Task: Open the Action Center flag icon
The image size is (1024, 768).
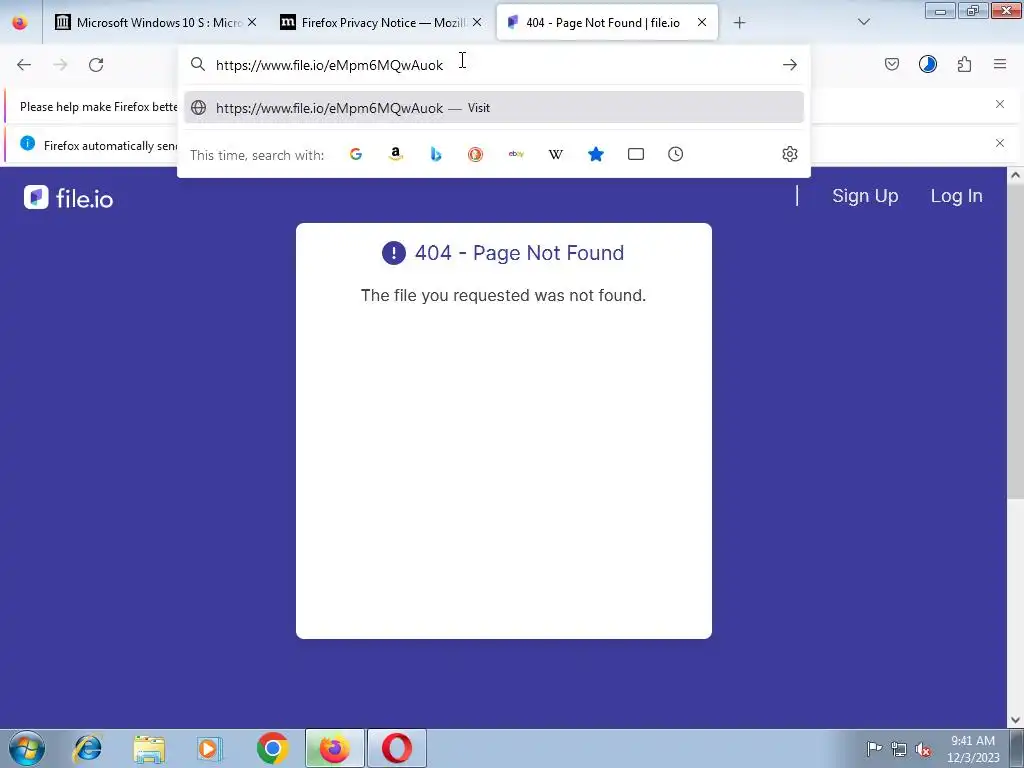Action: point(874,748)
